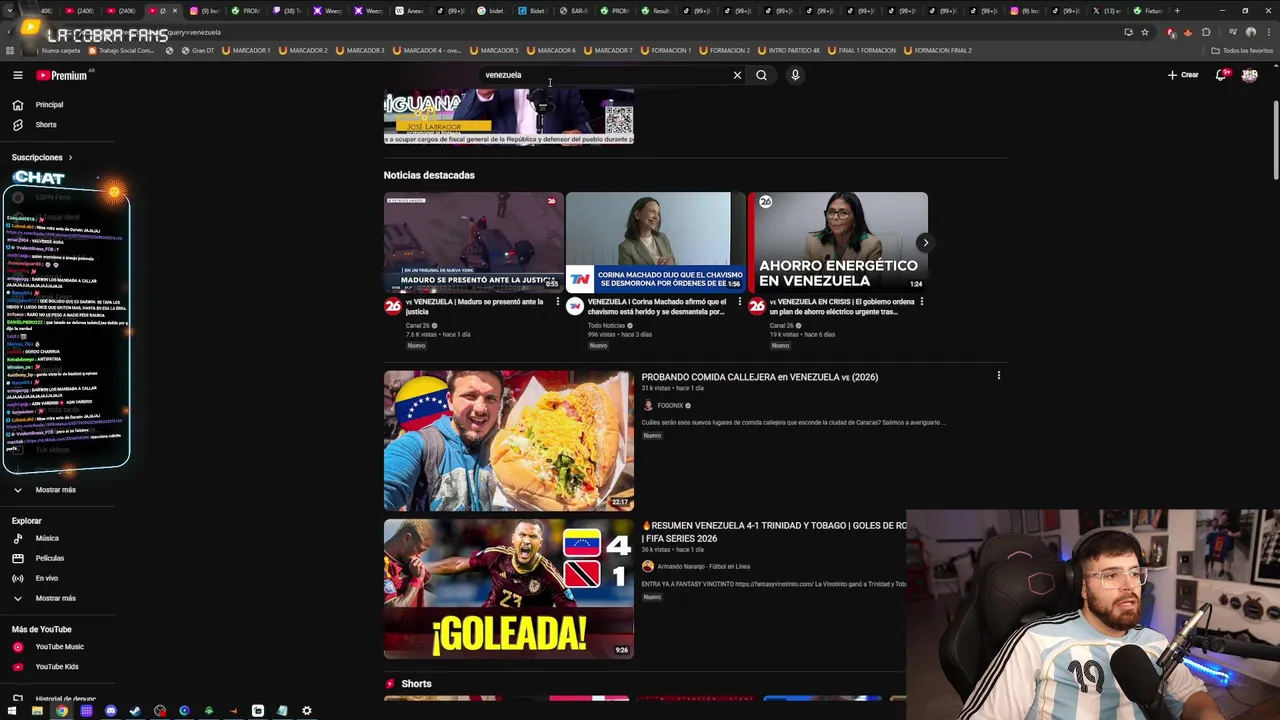Viewport: 1280px width, 720px height.
Task: Open the INTRO PARTIDO 4K bookmark
Action: tap(789, 50)
